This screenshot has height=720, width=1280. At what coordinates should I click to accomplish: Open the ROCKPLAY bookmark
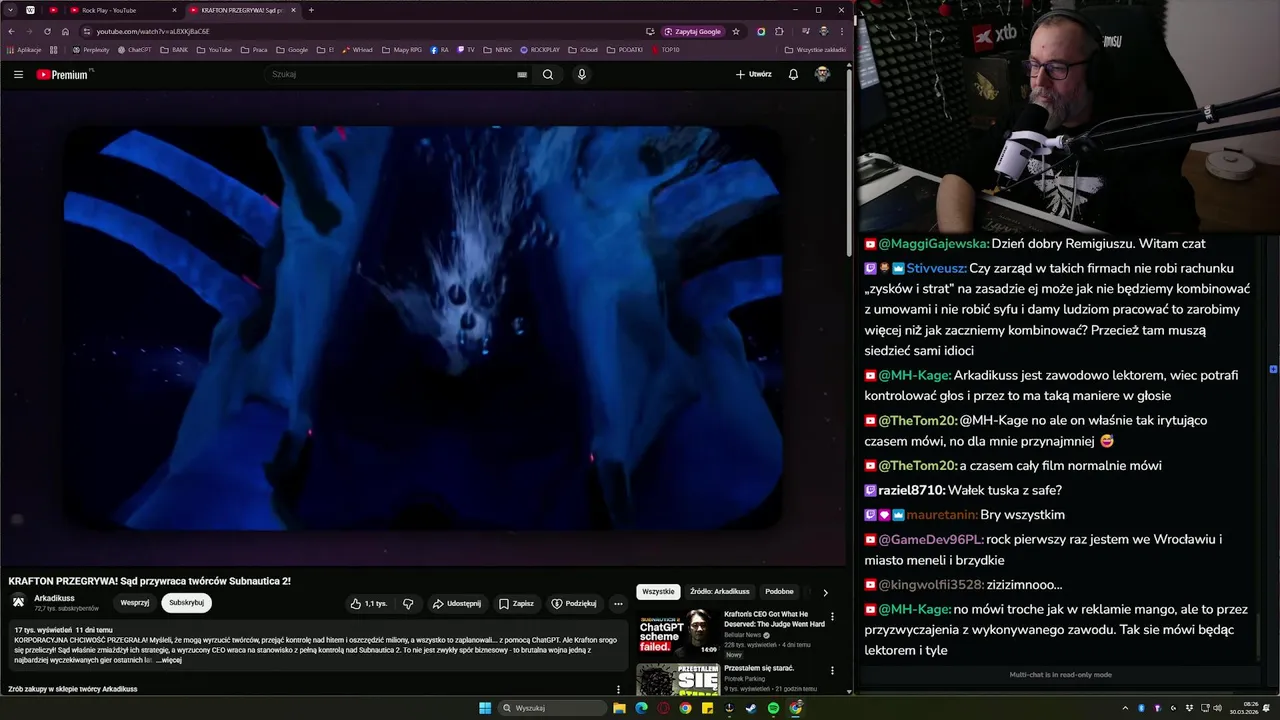pos(540,49)
